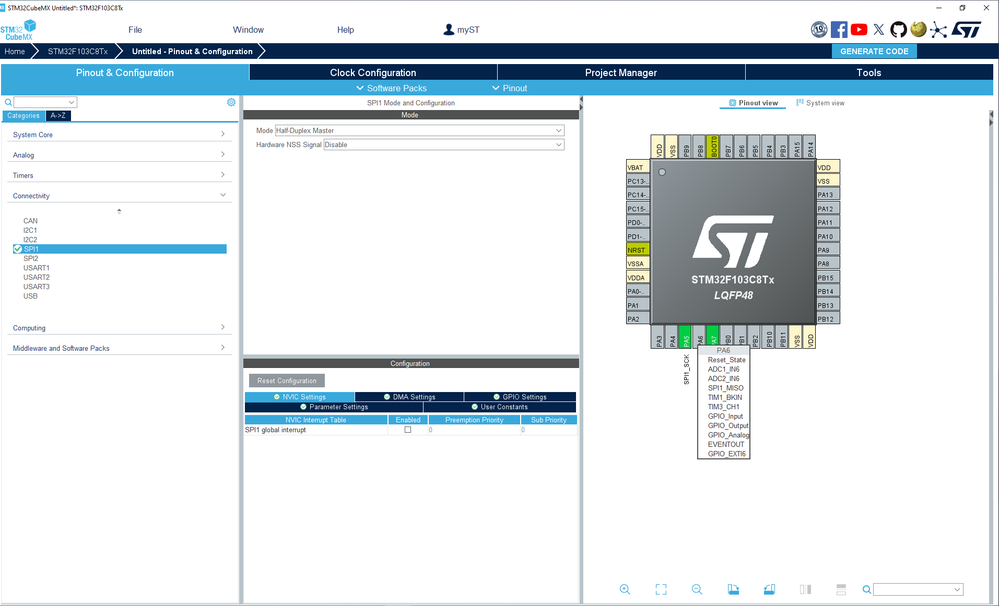The height and width of the screenshot is (606, 999).
Task: Expand the Computing category
Action: click(119, 328)
